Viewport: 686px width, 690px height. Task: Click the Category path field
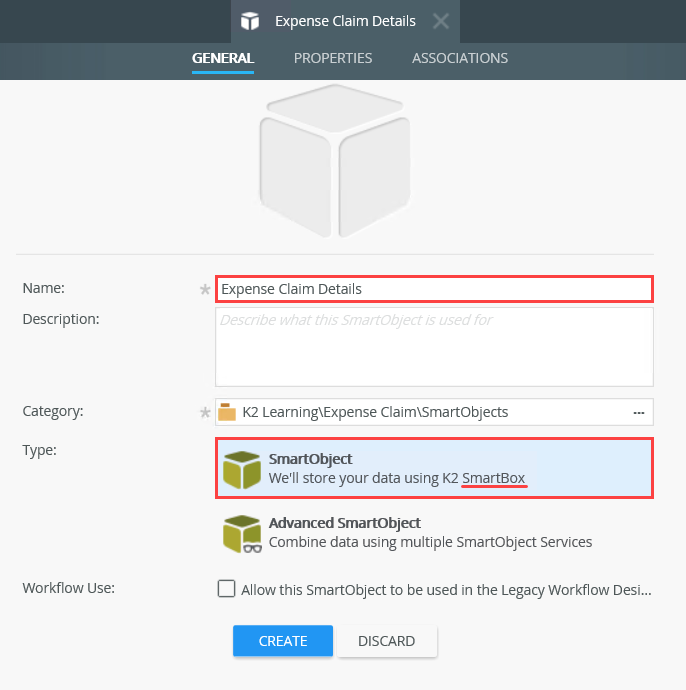pos(434,412)
